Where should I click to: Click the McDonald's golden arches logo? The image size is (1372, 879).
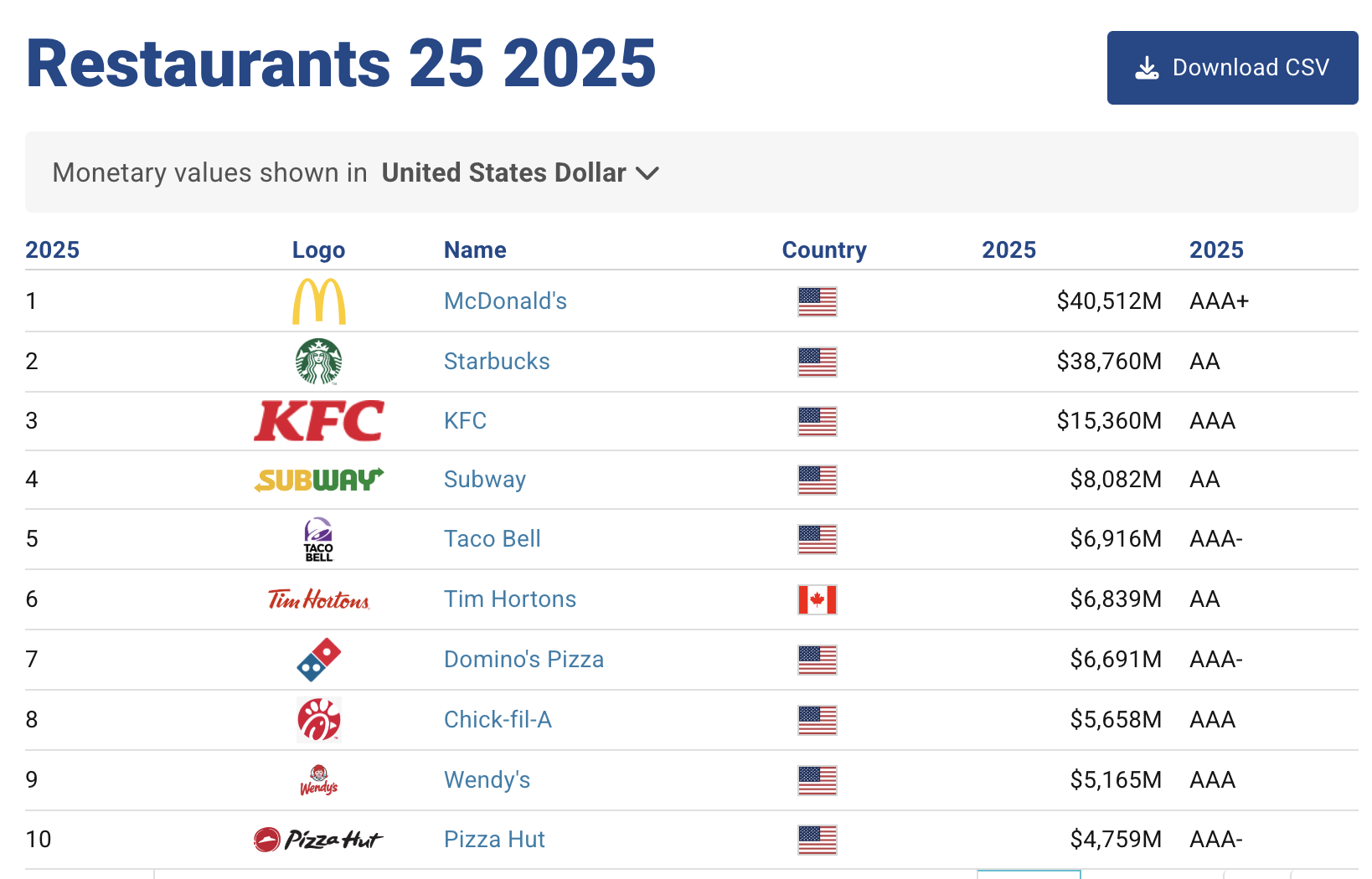point(318,301)
